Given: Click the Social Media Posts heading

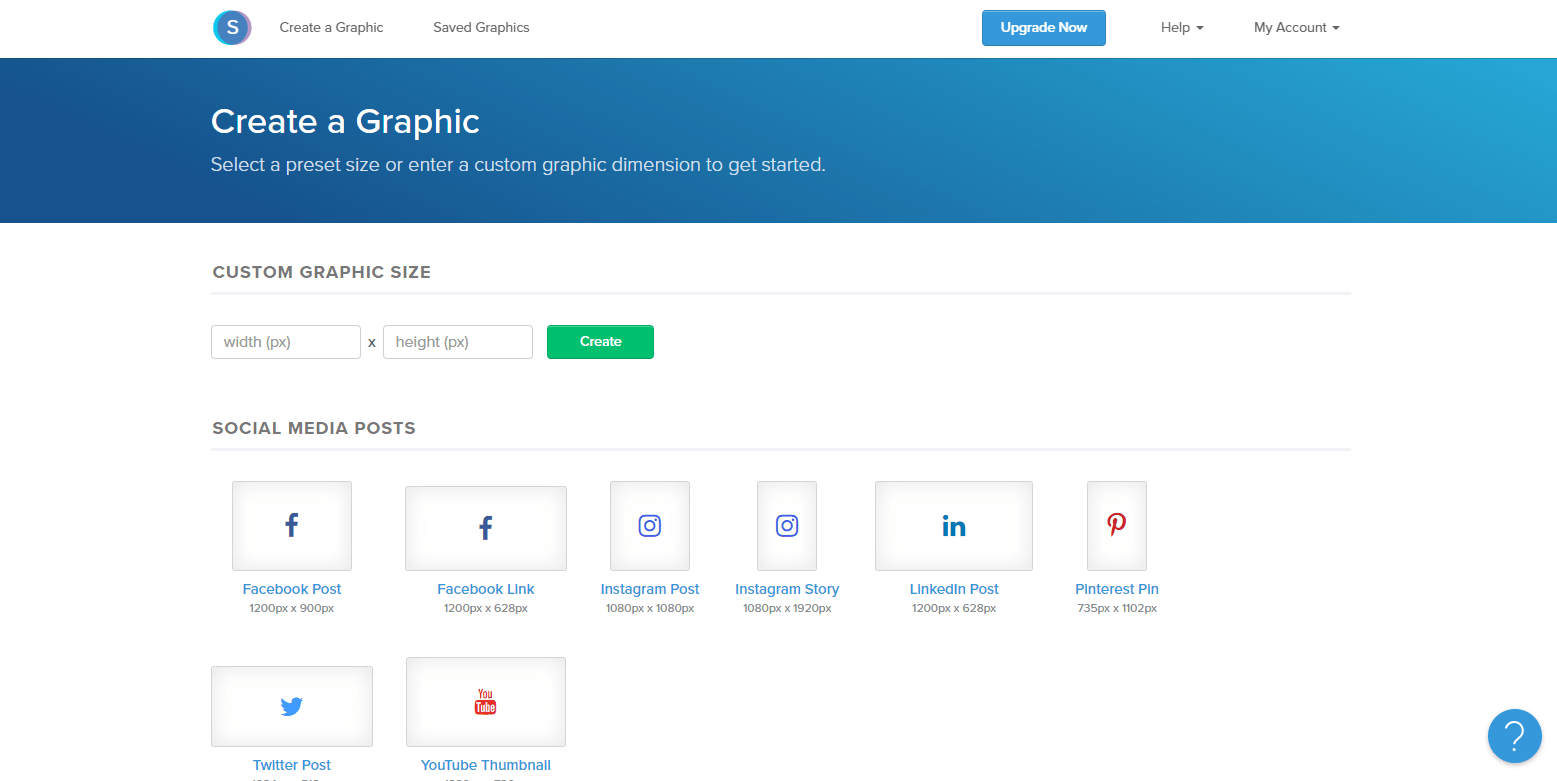Looking at the screenshot, I should tap(314, 428).
